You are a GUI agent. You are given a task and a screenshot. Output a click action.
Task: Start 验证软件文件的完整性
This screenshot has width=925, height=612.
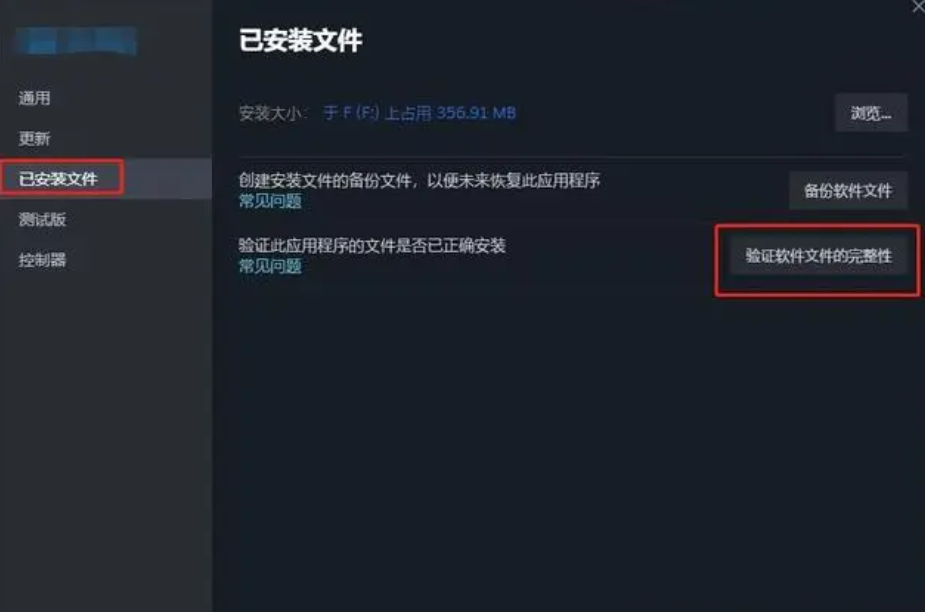pos(818,256)
